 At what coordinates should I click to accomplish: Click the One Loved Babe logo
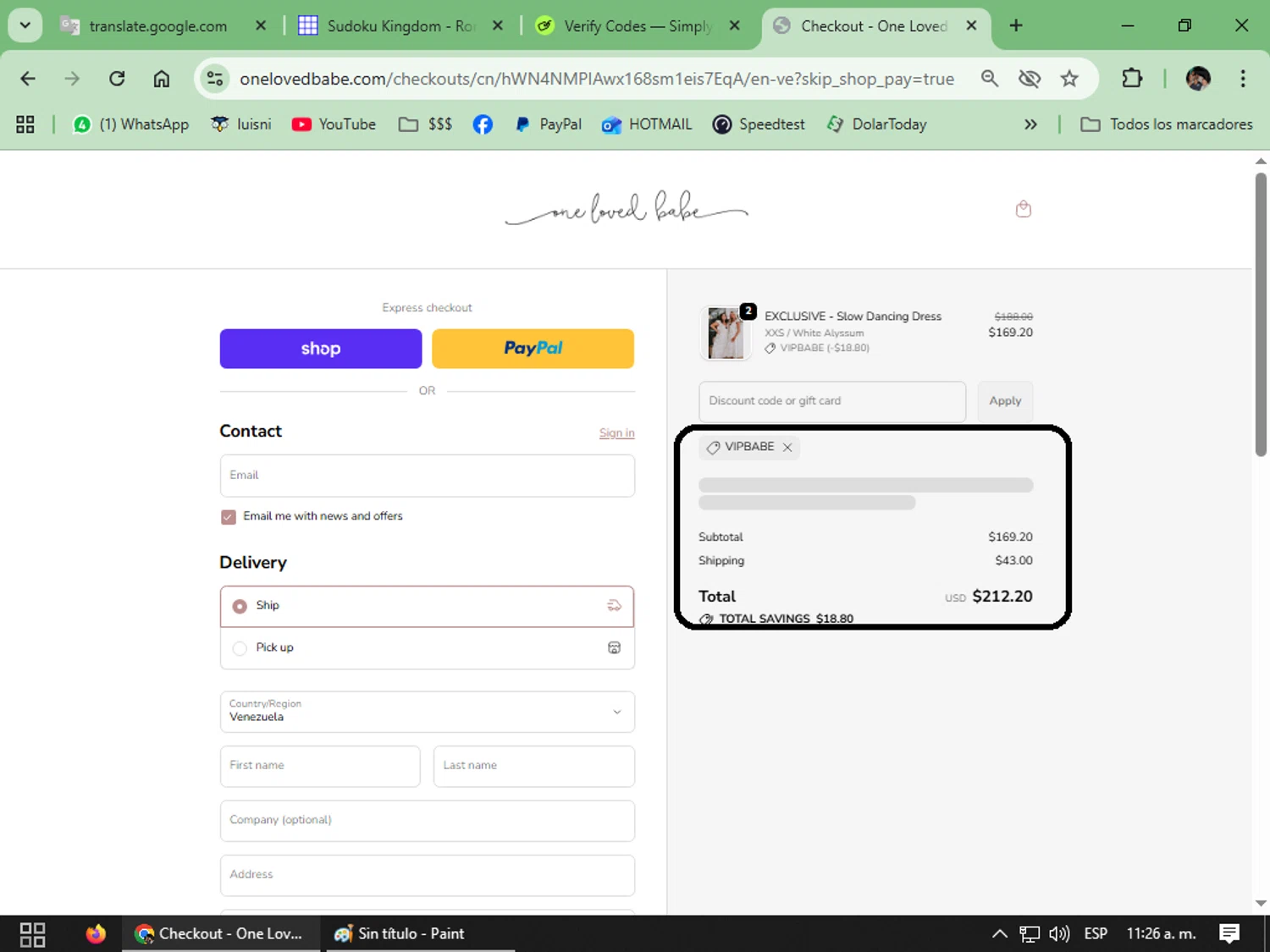pos(627,209)
